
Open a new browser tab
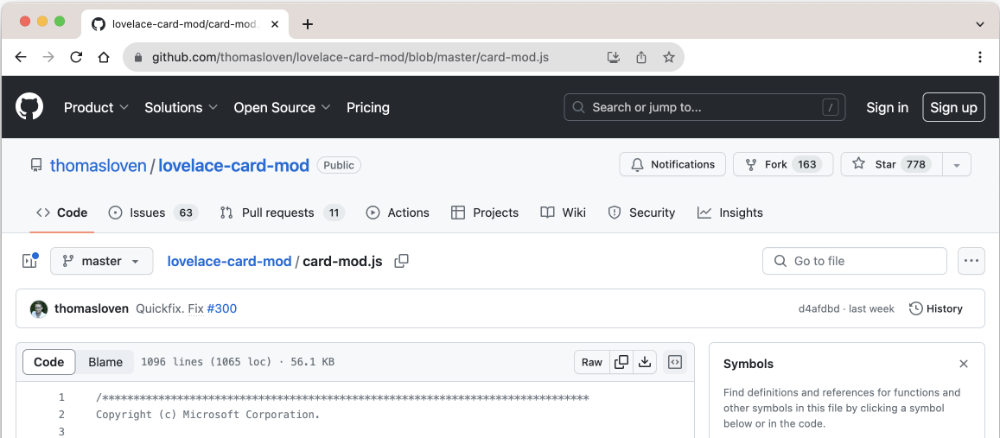(307, 24)
